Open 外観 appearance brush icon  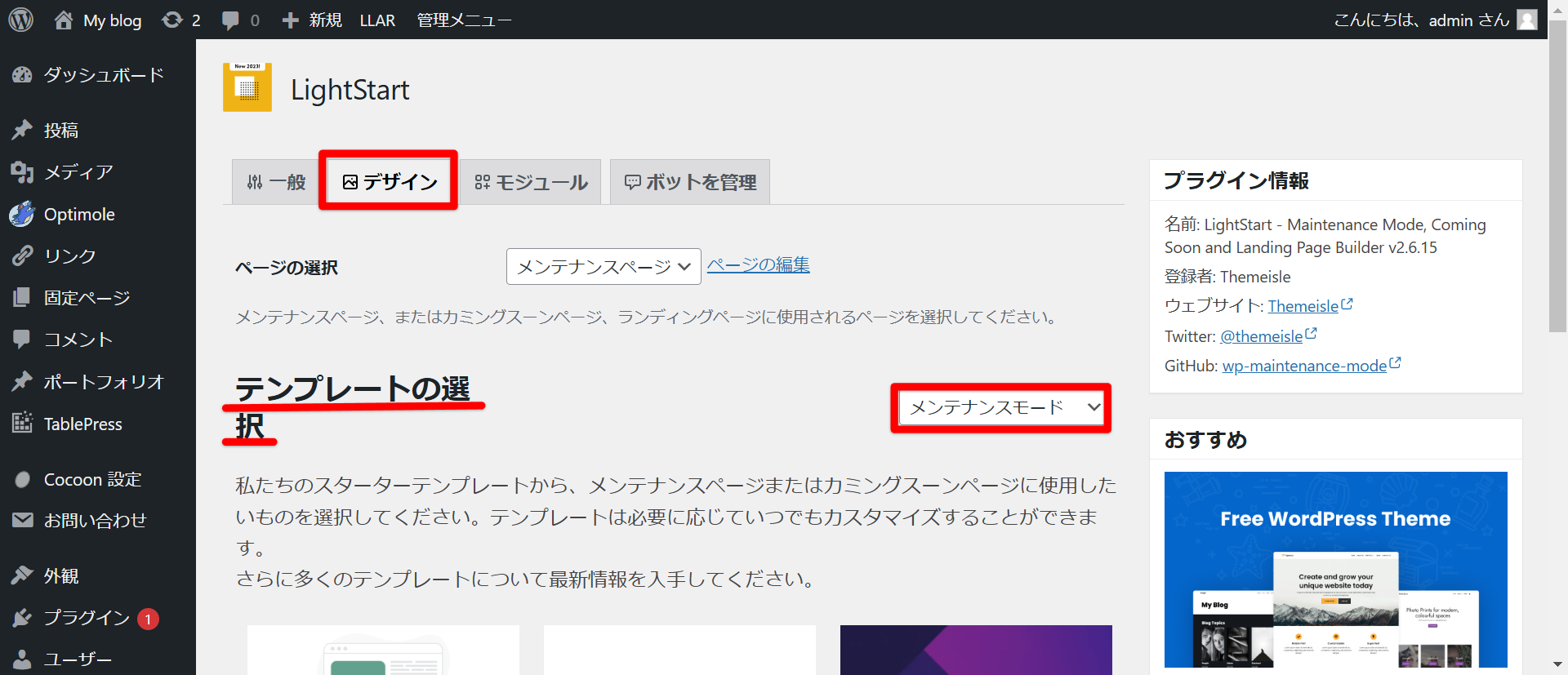[x=22, y=575]
